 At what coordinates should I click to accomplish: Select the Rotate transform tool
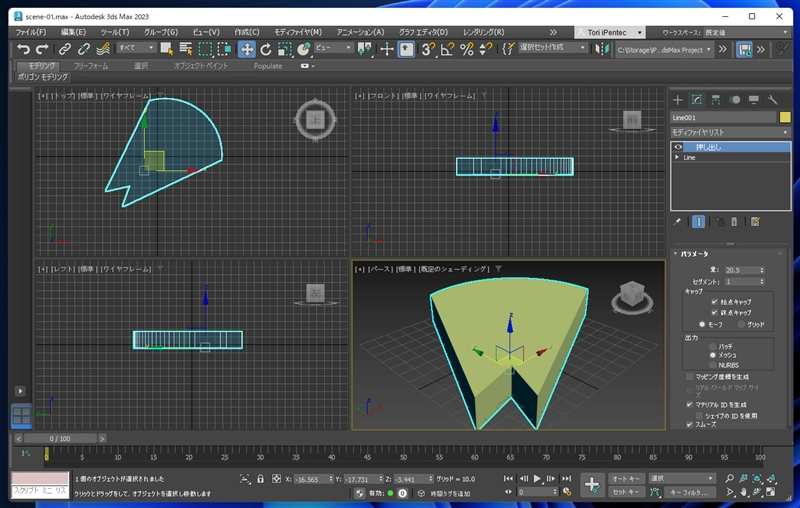tap(266, 48)
